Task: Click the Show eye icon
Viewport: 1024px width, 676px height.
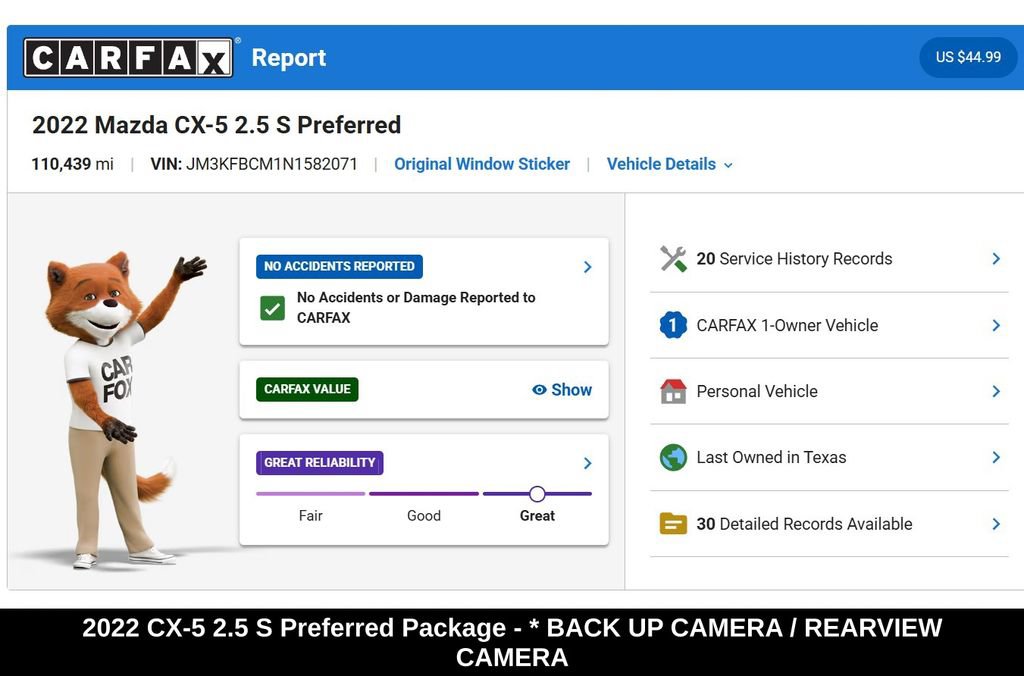Action: [x=539, y=390]
